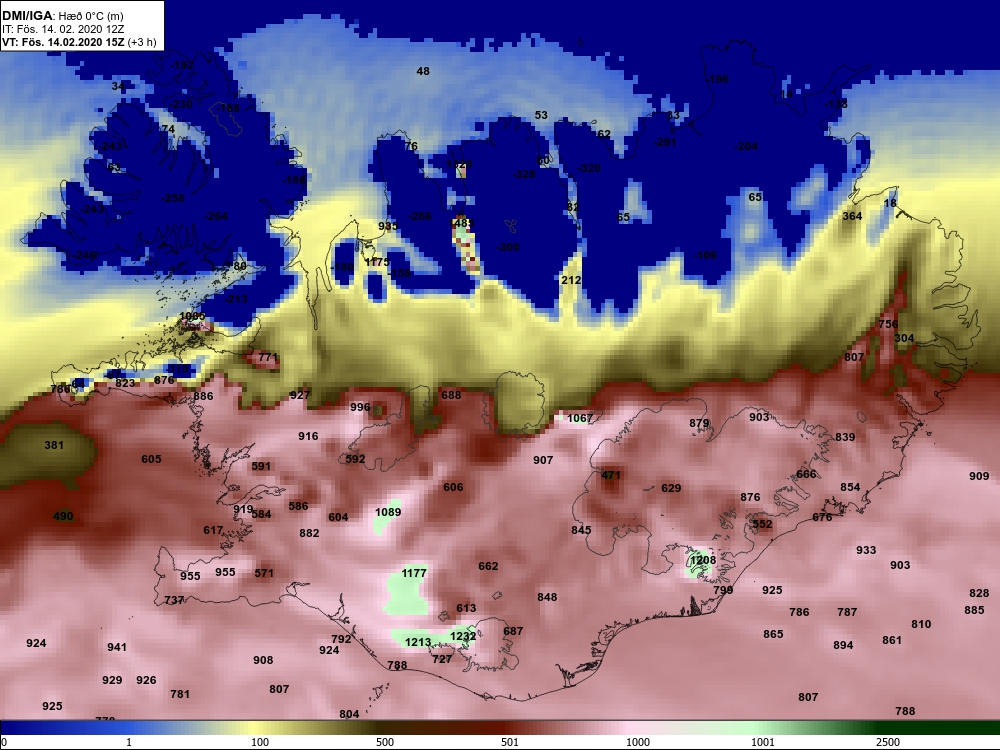Click the map value 1067
Screen dimensions: 1000x750
click(x=580, y=418)
